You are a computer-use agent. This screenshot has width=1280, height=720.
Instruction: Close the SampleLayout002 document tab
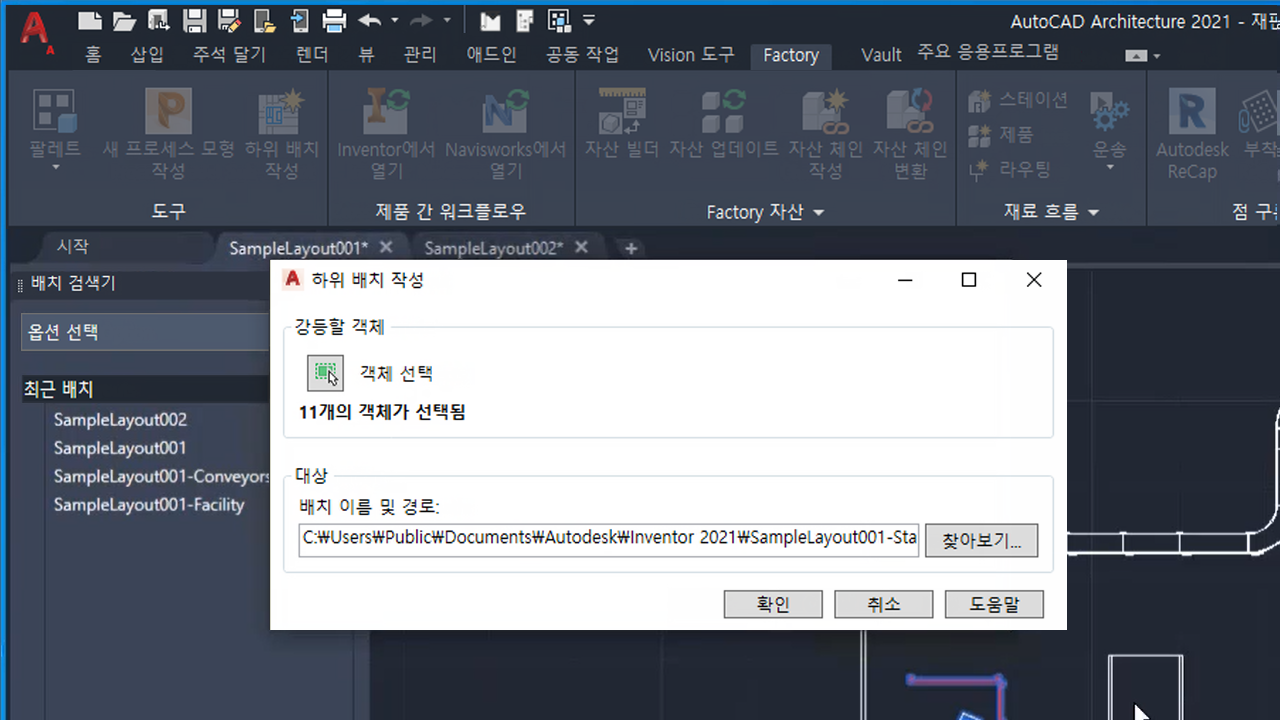pyautogui.click(x=582, y=247)
